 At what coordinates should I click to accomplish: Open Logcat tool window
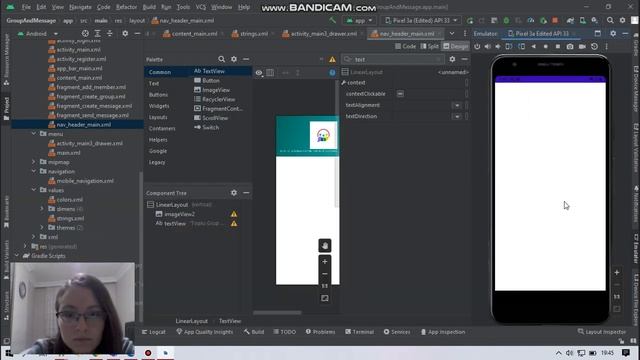coord(153,332)
